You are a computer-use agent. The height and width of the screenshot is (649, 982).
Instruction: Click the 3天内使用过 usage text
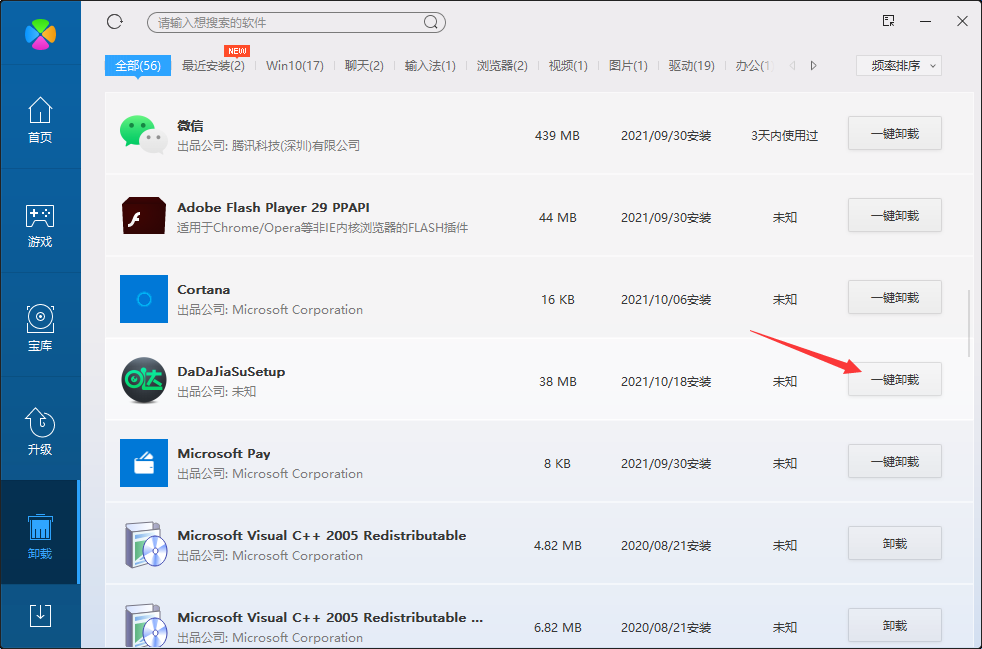tap(785, 135)
